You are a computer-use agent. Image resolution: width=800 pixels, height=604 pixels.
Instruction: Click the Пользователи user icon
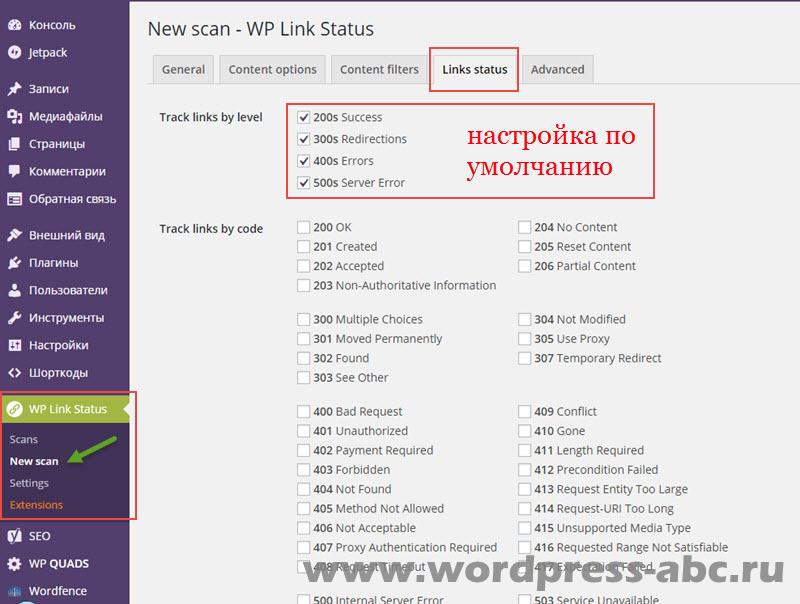[15, 290]
